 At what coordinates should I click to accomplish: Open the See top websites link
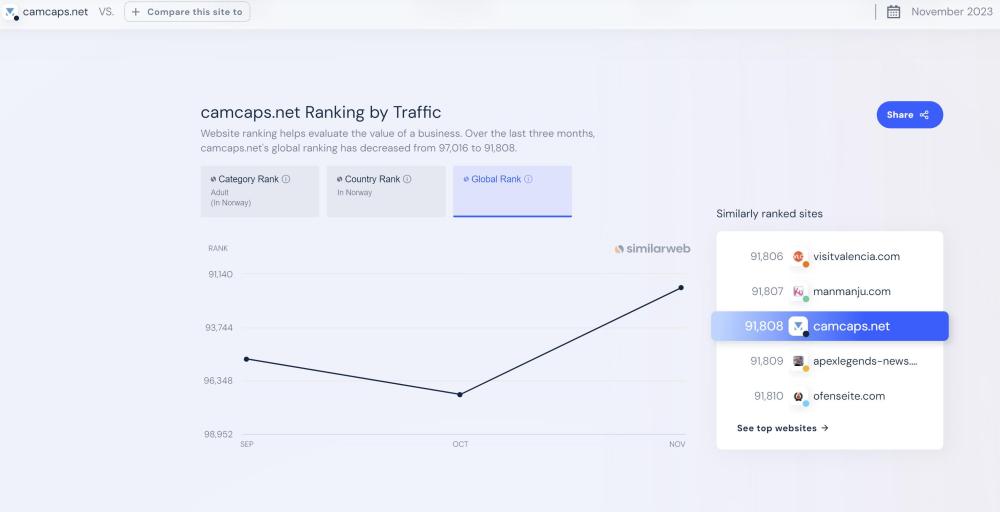click(782, 428)
